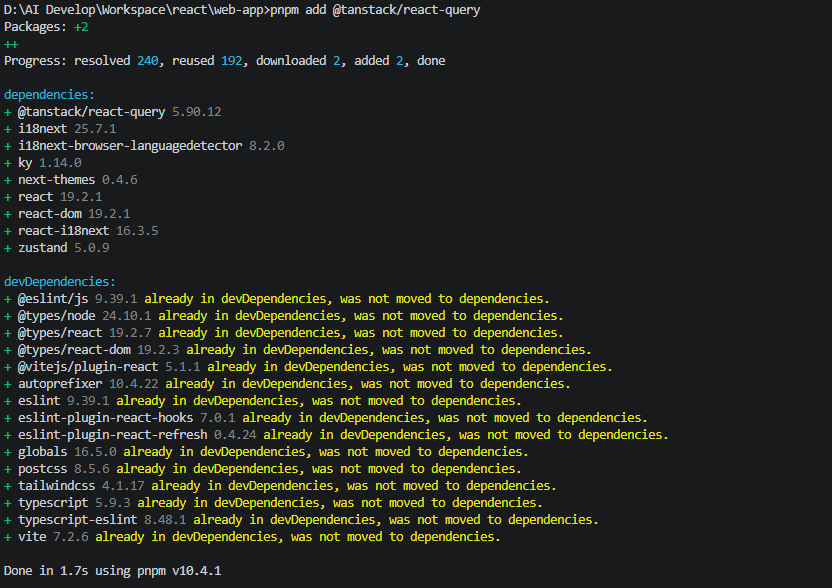The image size is (832, 588).
Task: Click the 'next-themes 0.4.6' line
Action: point(71,180)
